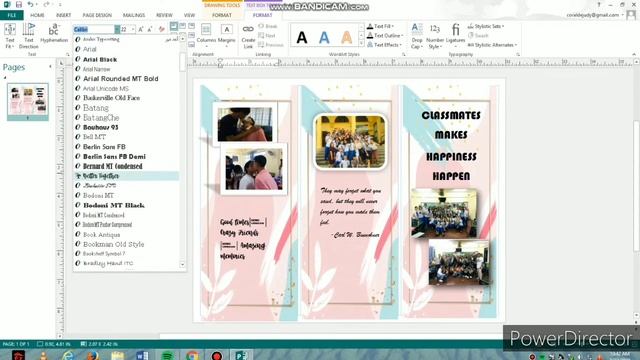Toggle the align top right button

tap(191, 26)
